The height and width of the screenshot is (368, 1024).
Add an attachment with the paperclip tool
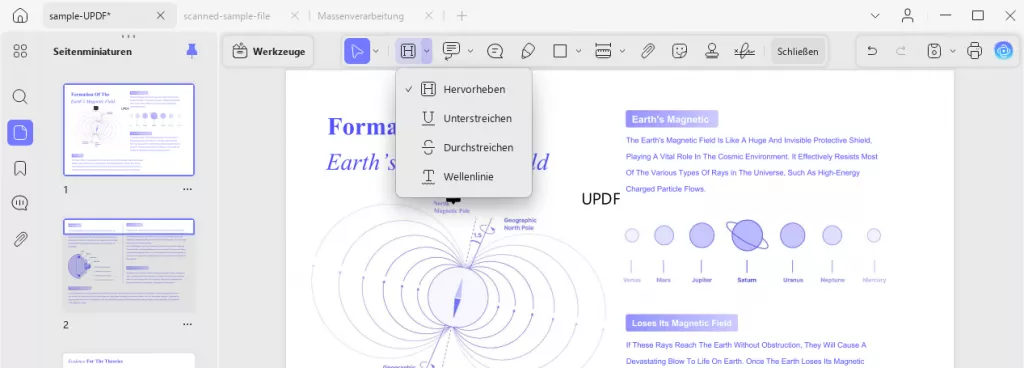tap(647, 51)
